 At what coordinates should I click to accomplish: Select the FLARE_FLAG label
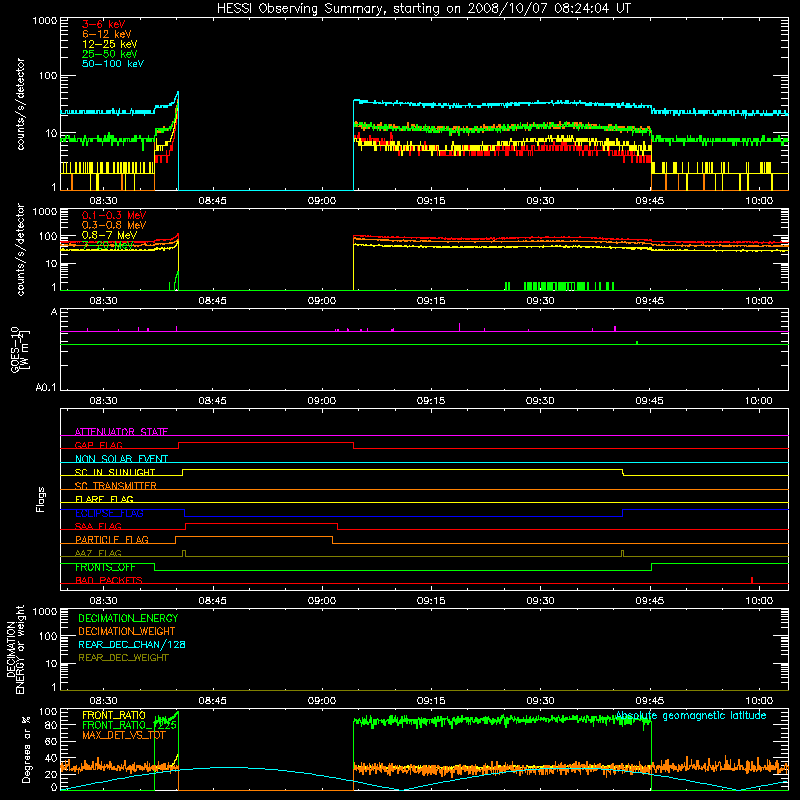104,499
